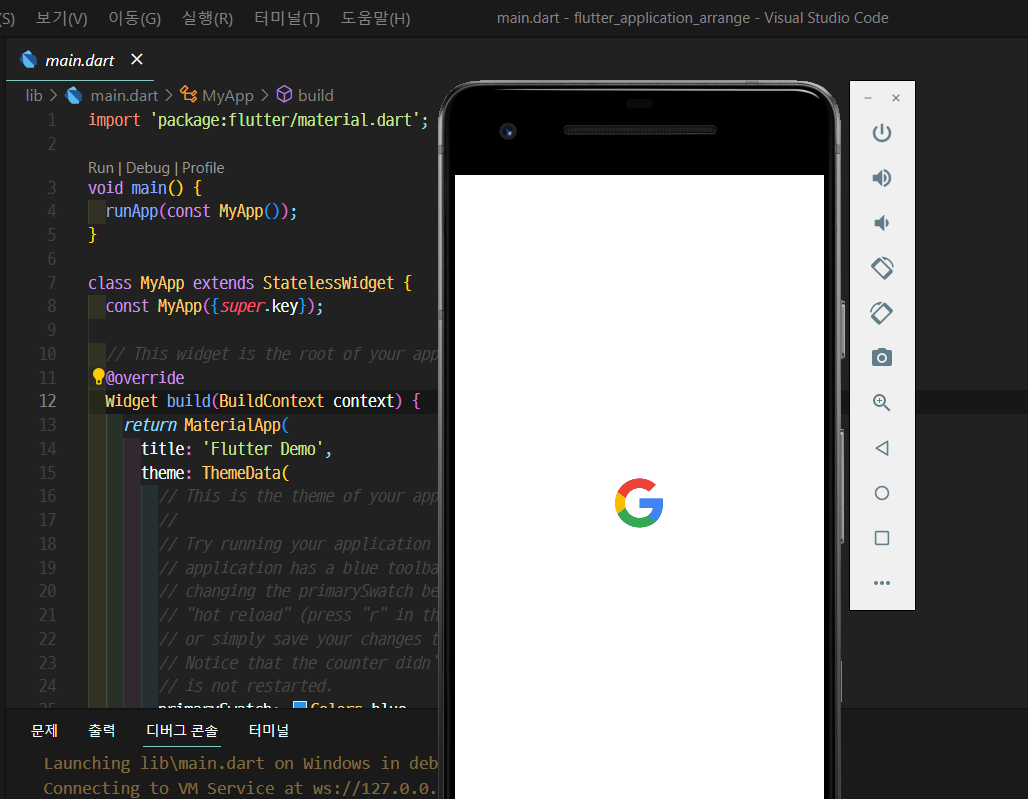The image size is (1028, 799).
Task: Click the 'class MyApp extends StatelessWidget' line
Action: (x=250, y=283)
